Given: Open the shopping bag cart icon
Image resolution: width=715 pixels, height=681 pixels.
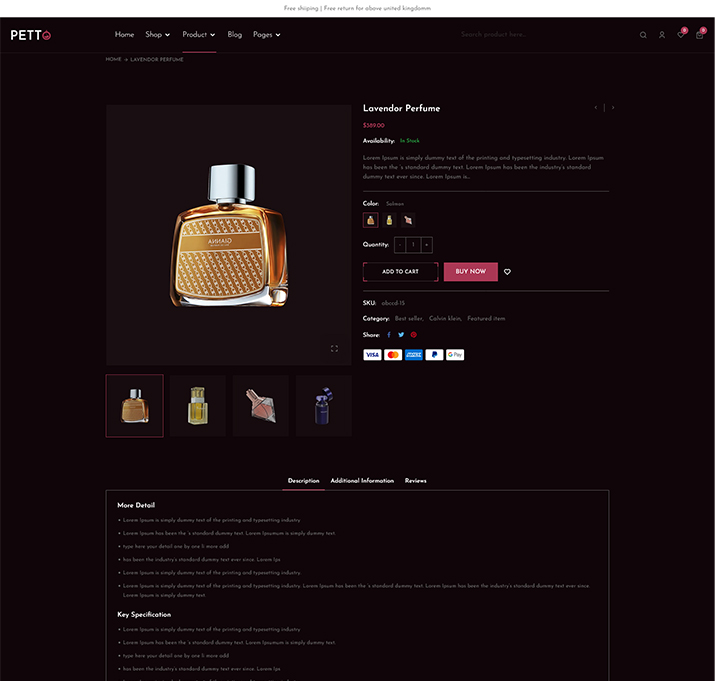Looking at the screenshot, I should pyautogui.click(x=699, y=35).
